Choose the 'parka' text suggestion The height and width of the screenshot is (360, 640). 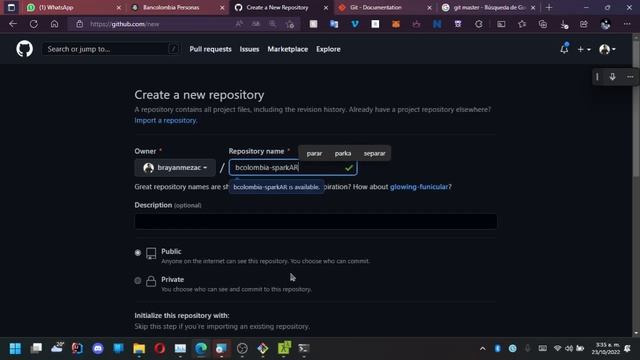[343, 153]
